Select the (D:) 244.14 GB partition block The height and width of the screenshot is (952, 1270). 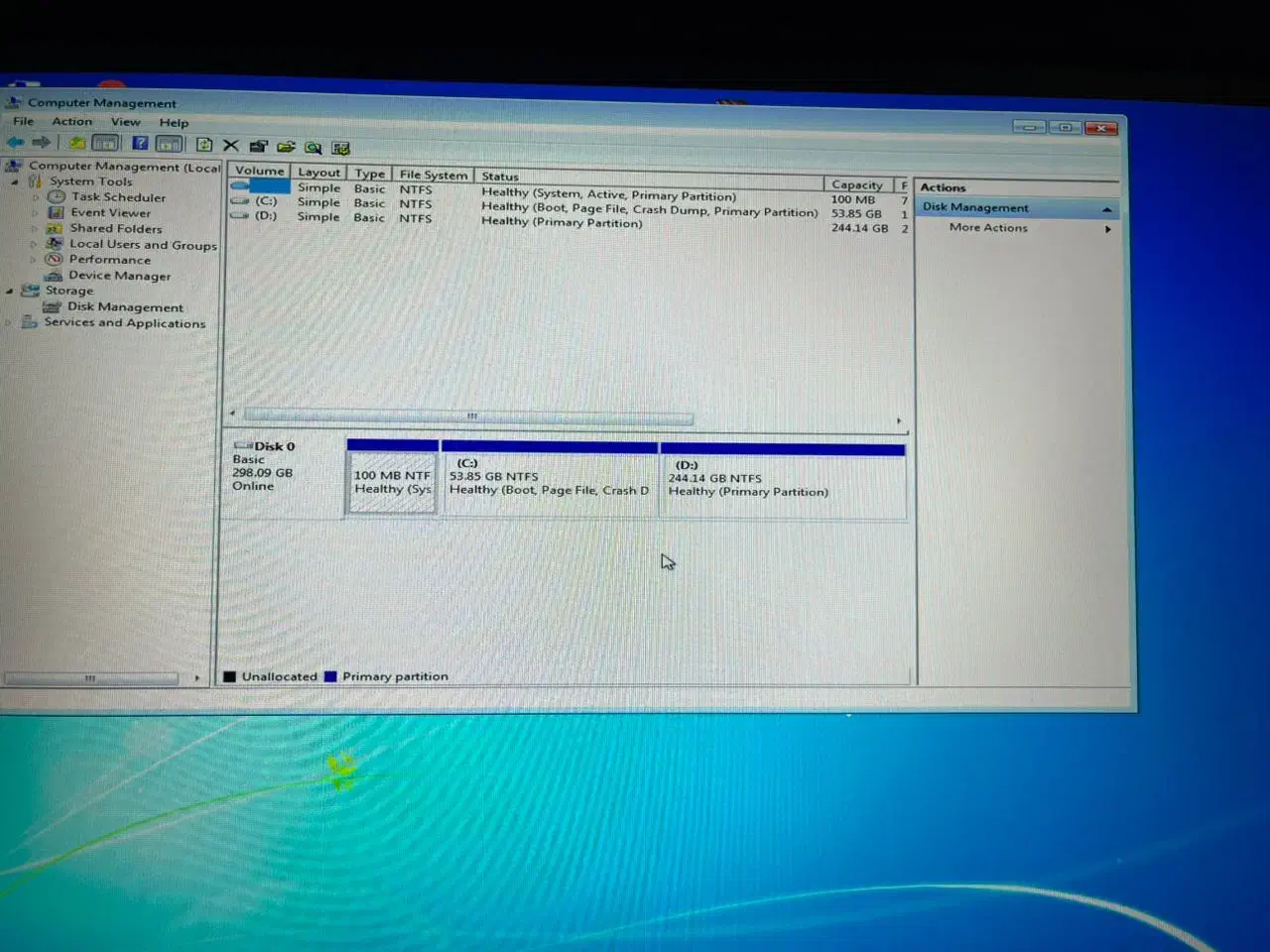point(782,482)
